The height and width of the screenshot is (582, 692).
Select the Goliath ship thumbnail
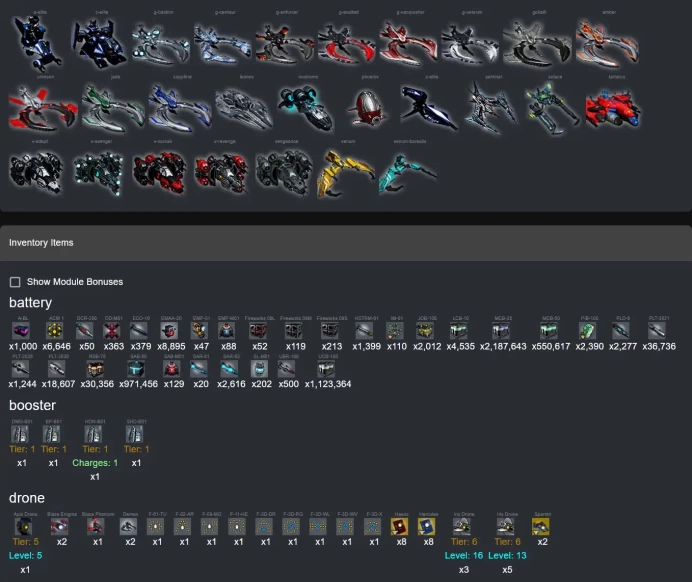click(x=538, y=44)
